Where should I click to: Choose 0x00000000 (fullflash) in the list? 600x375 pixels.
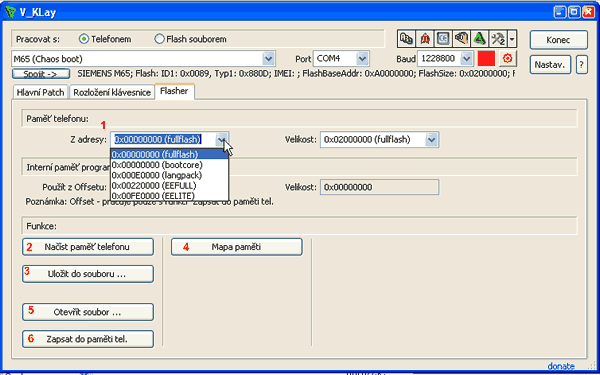point(170,155)
